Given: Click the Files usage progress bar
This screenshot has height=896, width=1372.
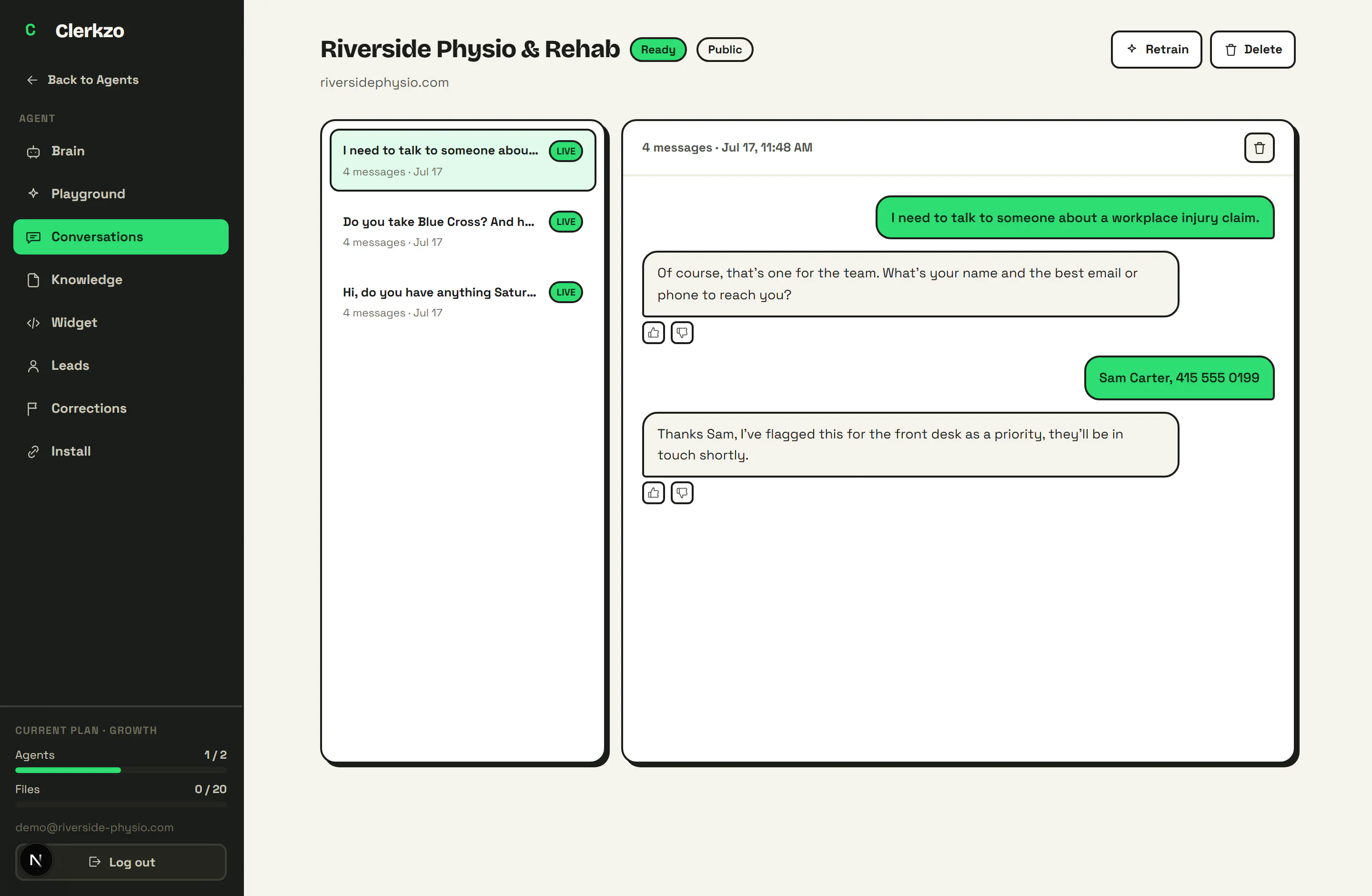Looking at the screenshot, I should point(121,804).
